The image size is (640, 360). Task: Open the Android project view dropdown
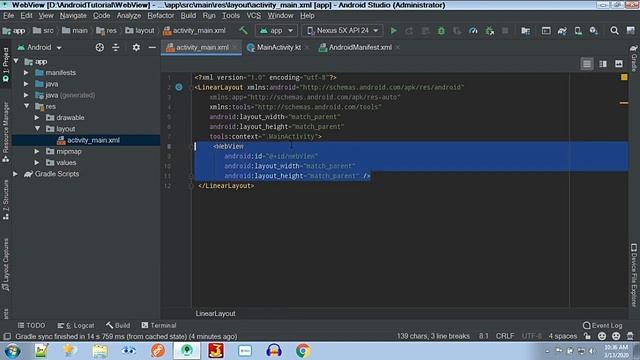click(x=39, y=47)
